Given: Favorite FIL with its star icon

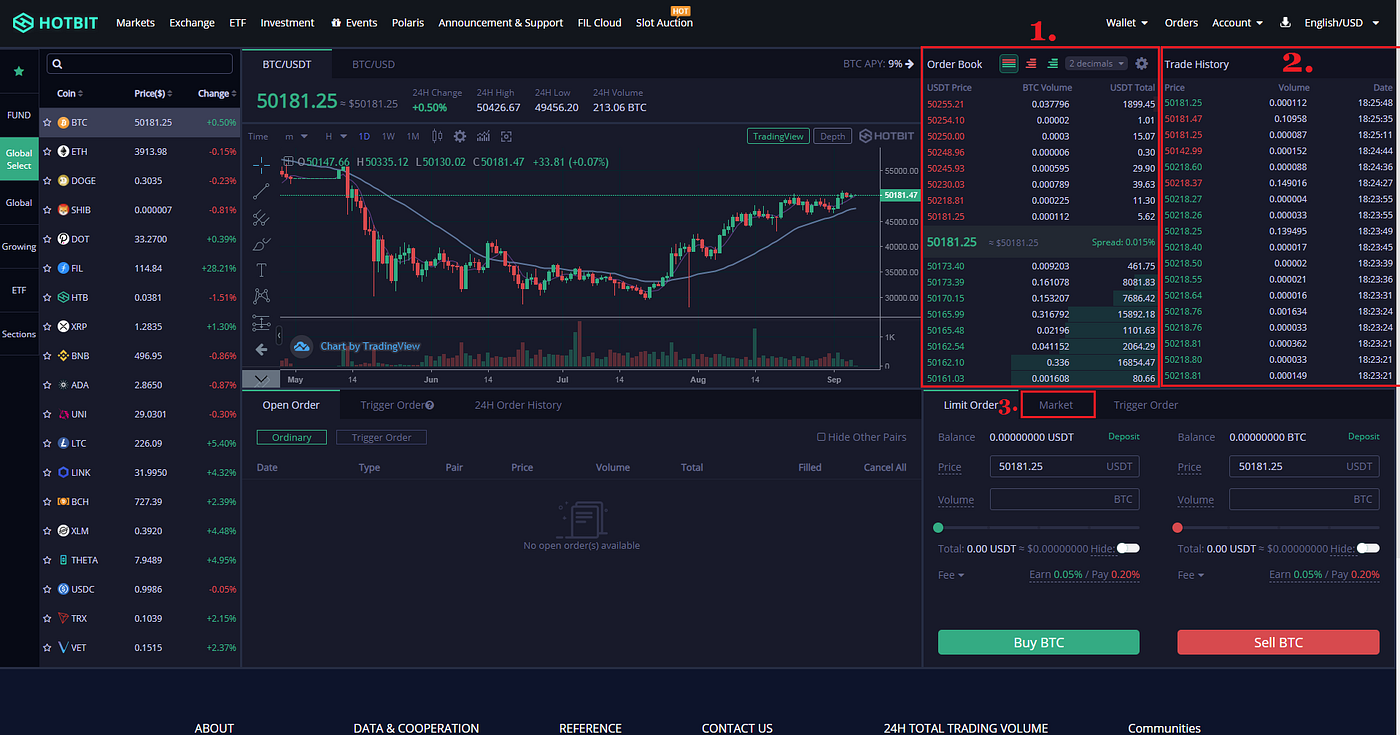Looking at the screenshot, I should pyautogui.click(x=47, y=268).
